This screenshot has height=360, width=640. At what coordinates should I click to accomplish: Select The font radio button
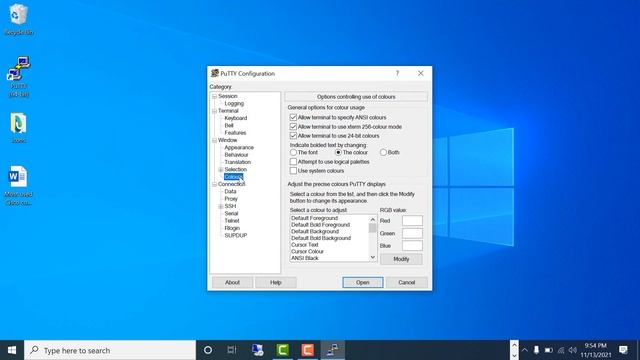[x=293, y=152]
